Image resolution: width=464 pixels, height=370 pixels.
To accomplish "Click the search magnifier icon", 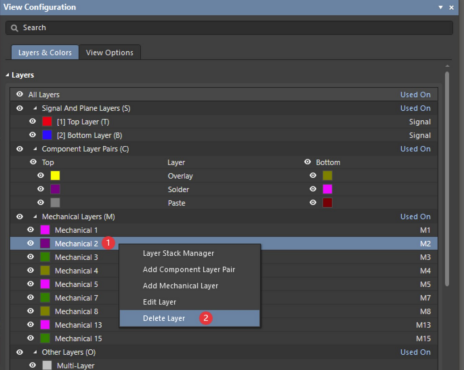I will point(14,28).
